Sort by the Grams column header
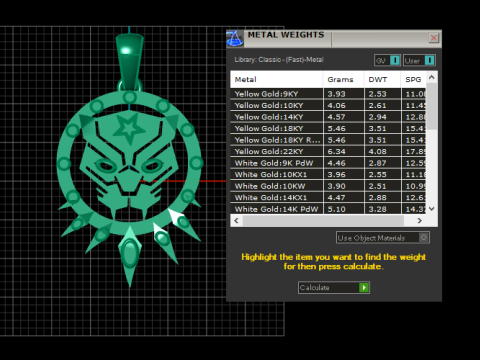 tap(343, 80)
